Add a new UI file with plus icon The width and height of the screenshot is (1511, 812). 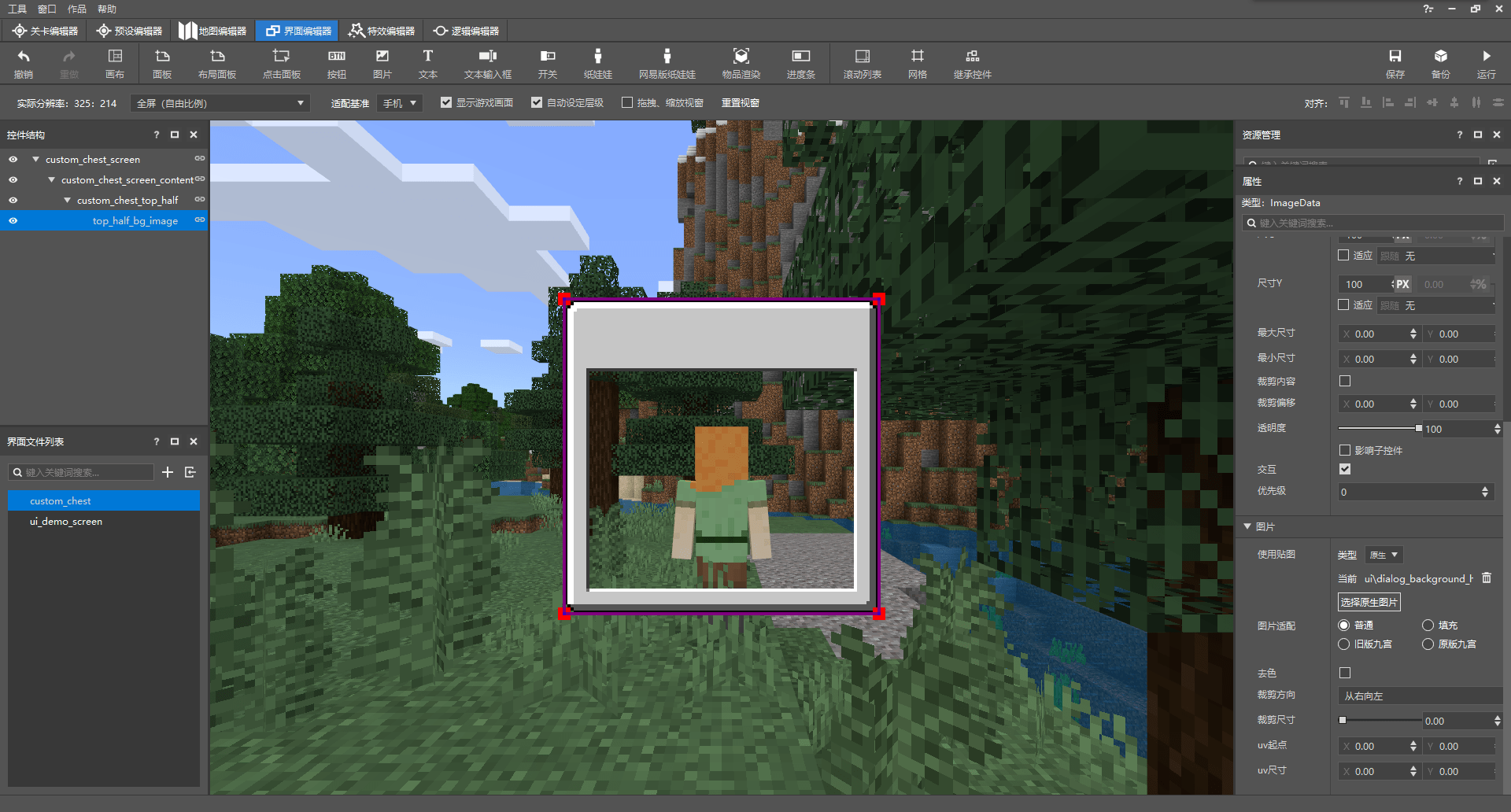pyautogui.click(x=168, y=472)
